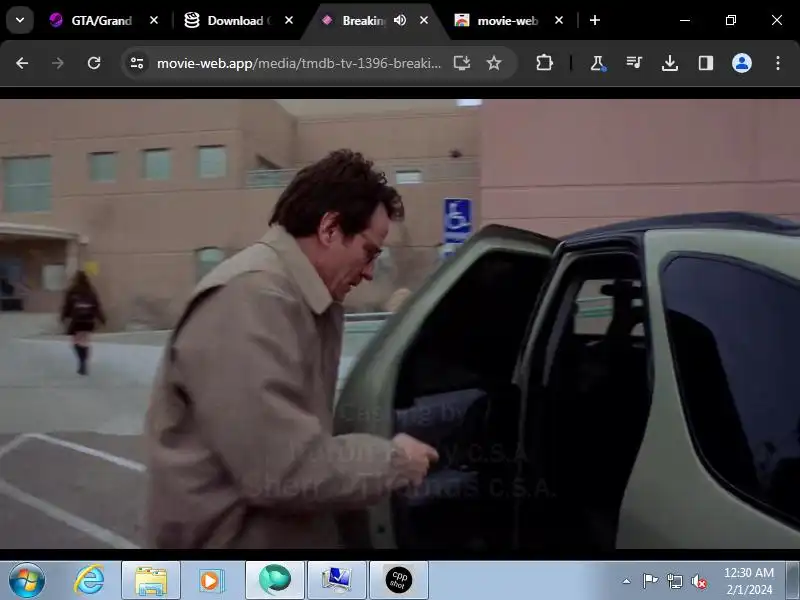Open the cpp shot app in taskbar
800x600 pixels.
398,581
